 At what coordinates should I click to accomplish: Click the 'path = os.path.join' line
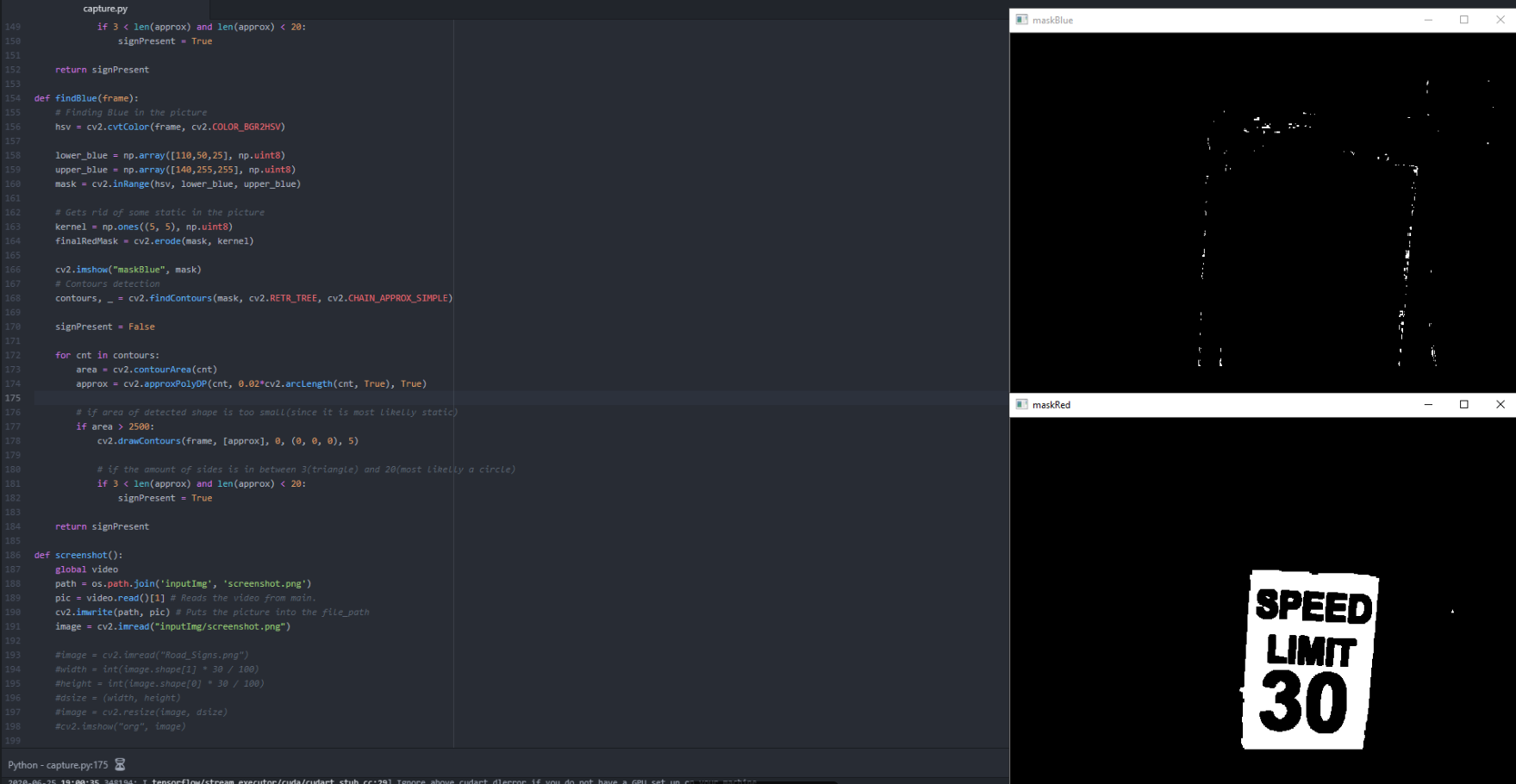click(184, 583)
